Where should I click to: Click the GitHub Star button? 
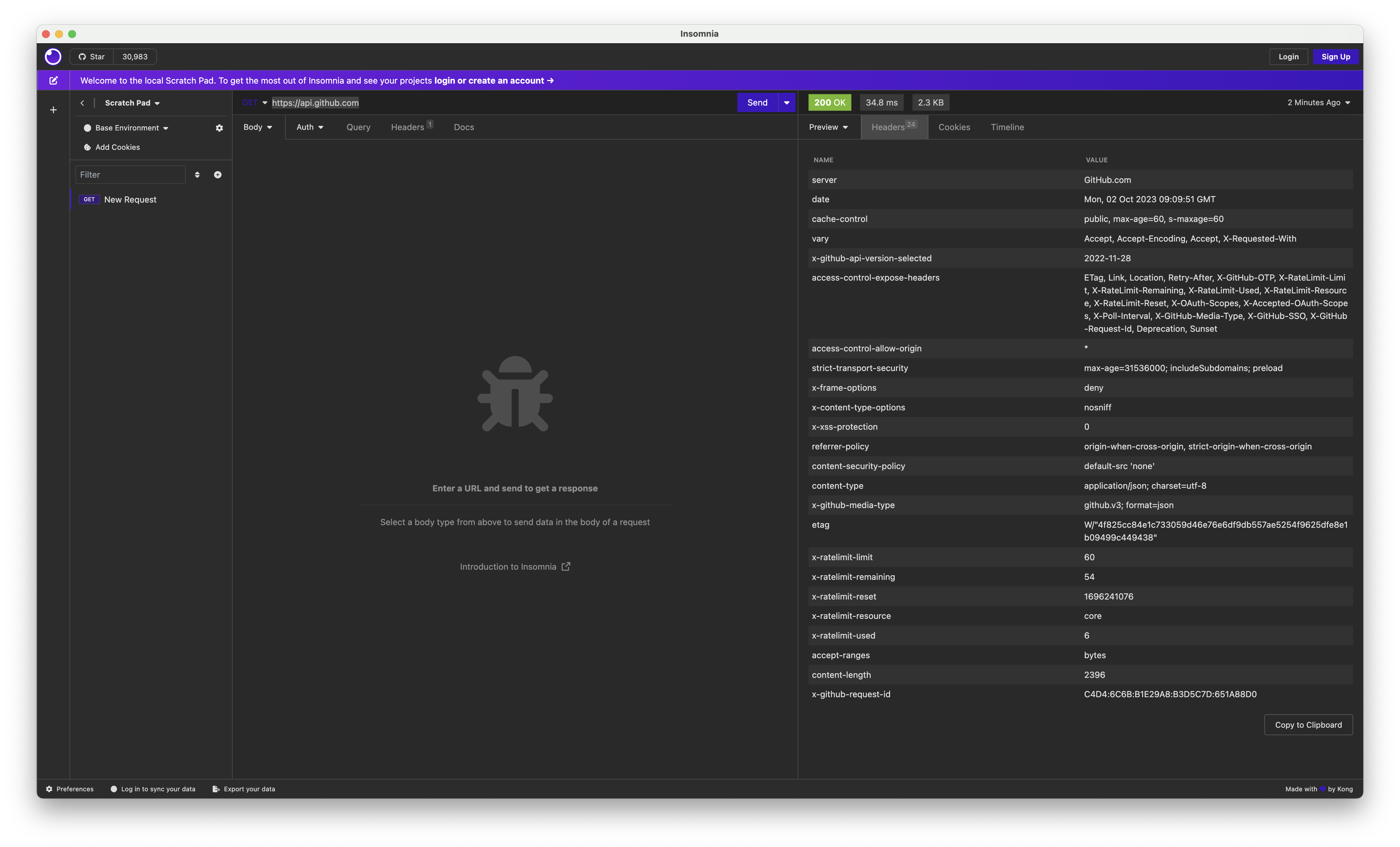(x=91, y=57)
